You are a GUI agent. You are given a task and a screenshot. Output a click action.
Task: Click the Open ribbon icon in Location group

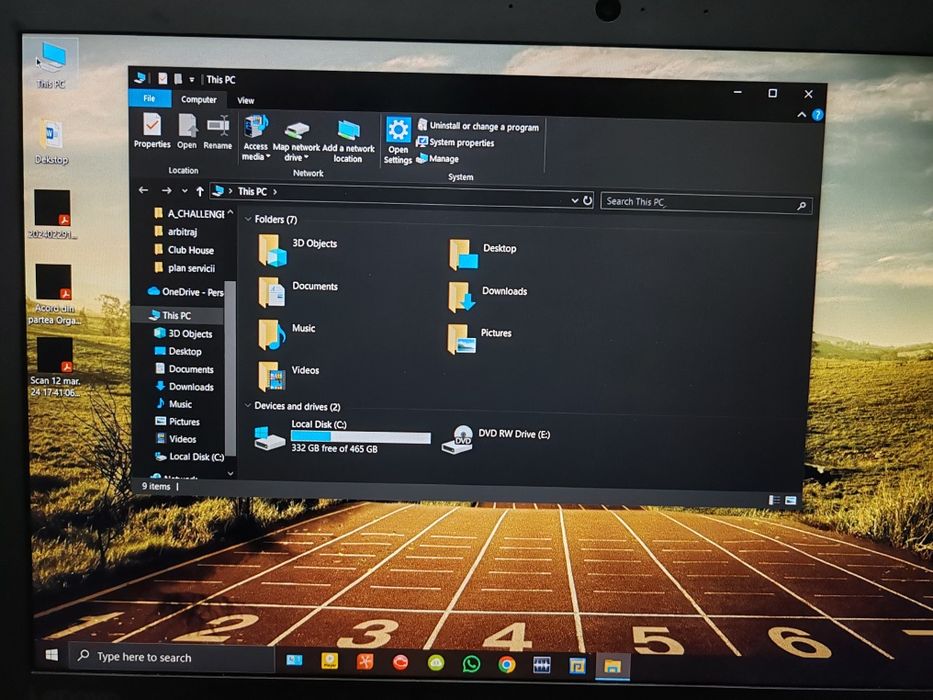click(187, 131)
